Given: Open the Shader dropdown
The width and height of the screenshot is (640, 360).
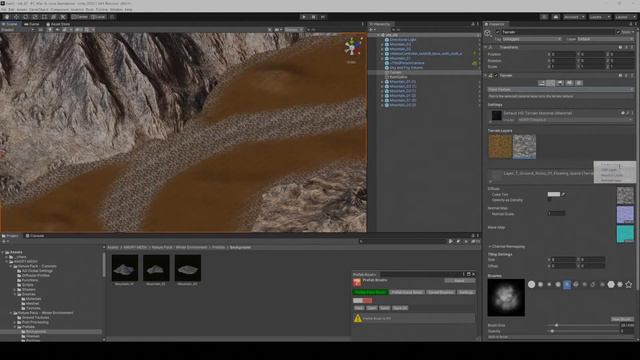Looking at the screenshot, I should click(575, 120).
